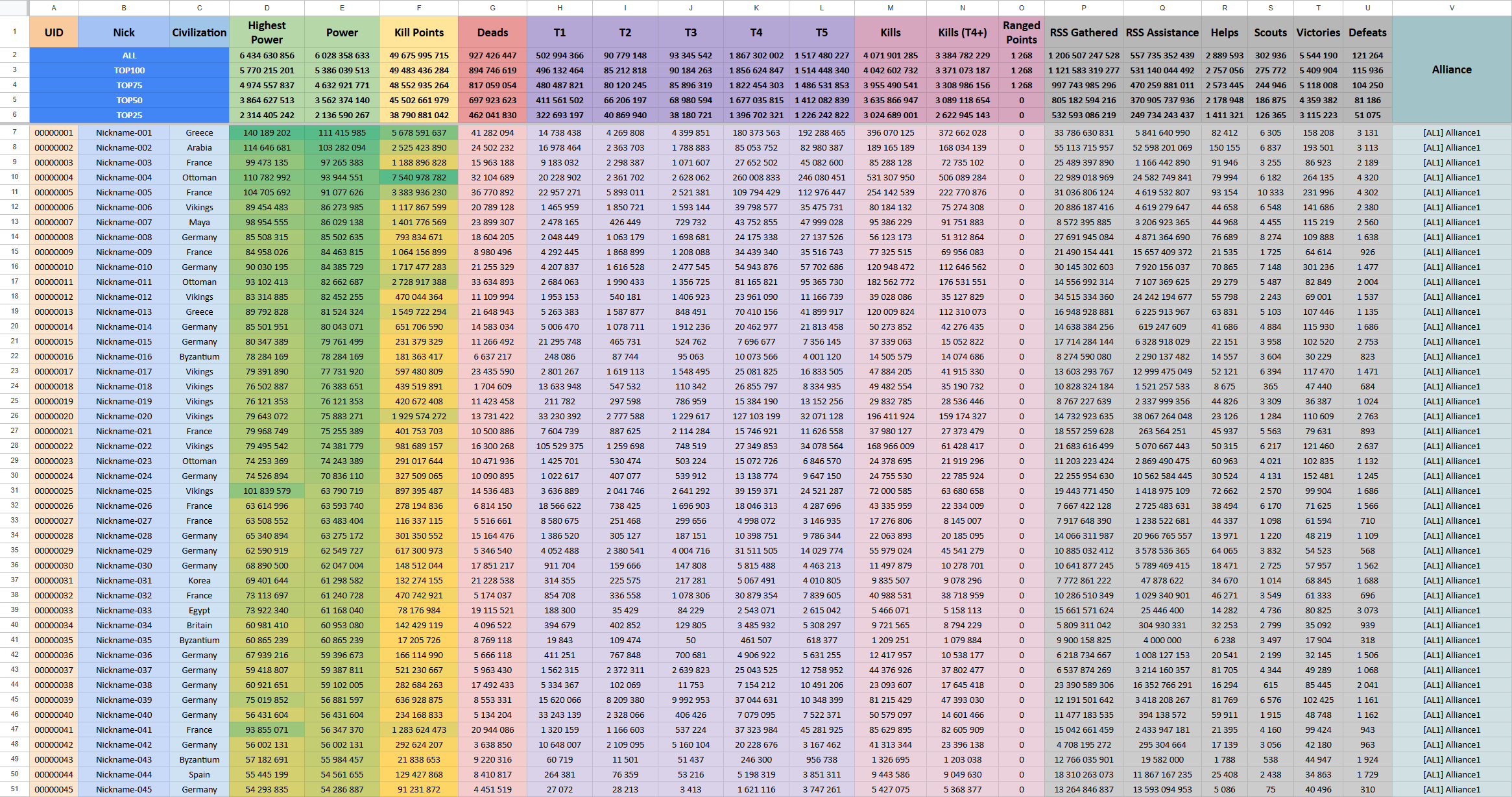
Task: Click the TOP25 summary row label
Action: [x=130, y=115]
